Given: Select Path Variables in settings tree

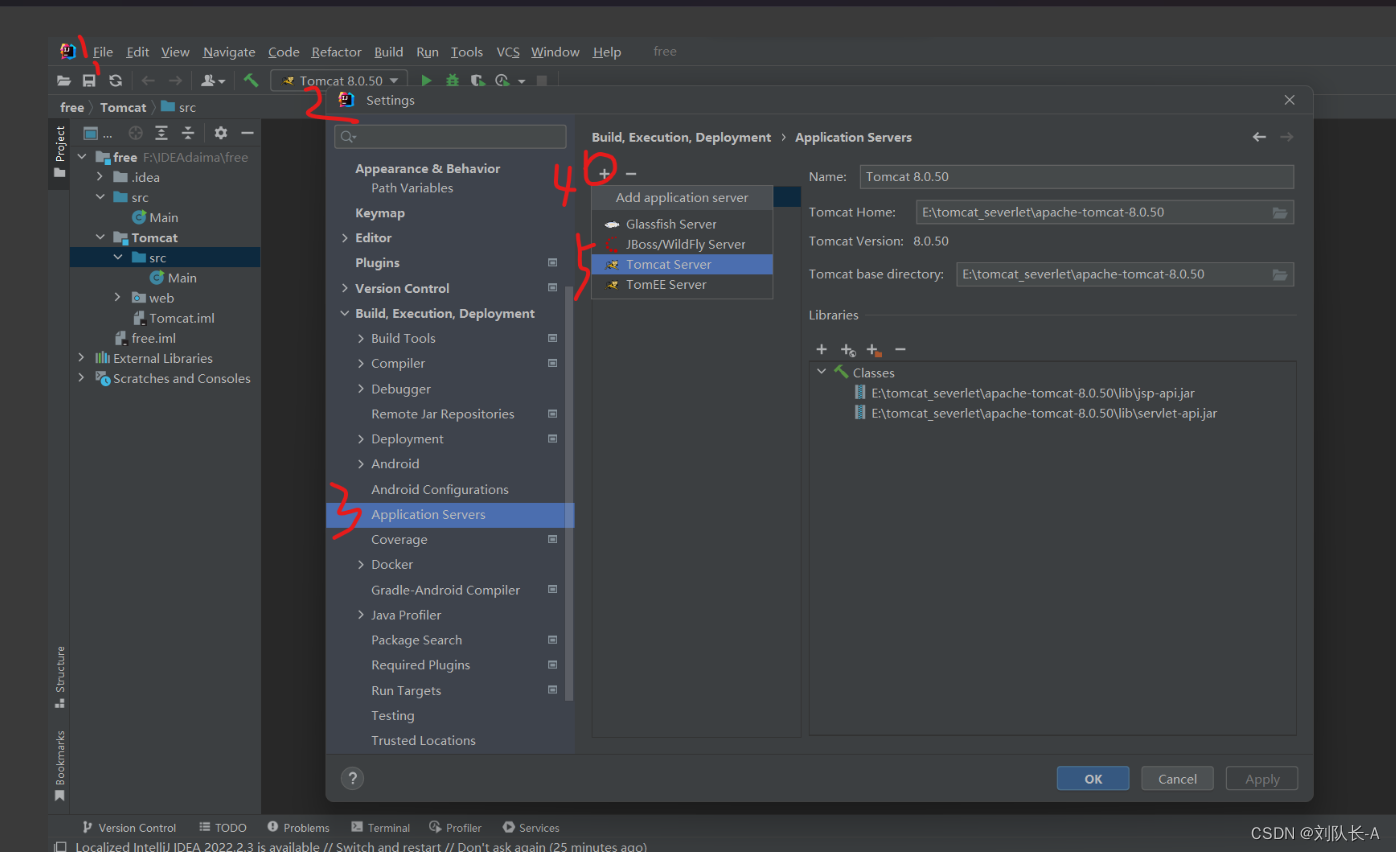Looking at the screenshot, I should tap(412, 188).
